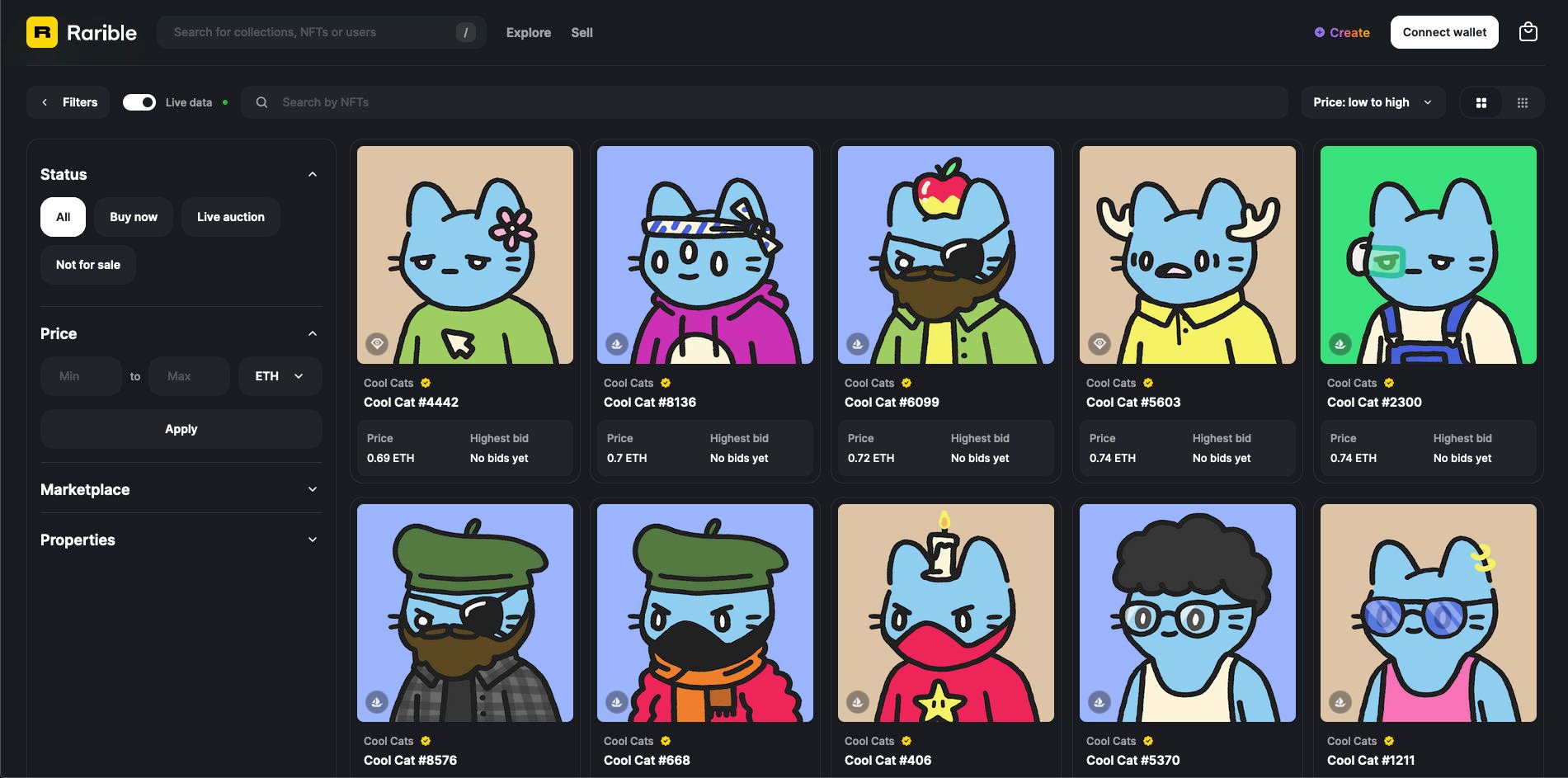Screen dimensions: 1568x778
Task: Click verified badge beside Cool Cats above #1211
Action: pos(1389,741)
